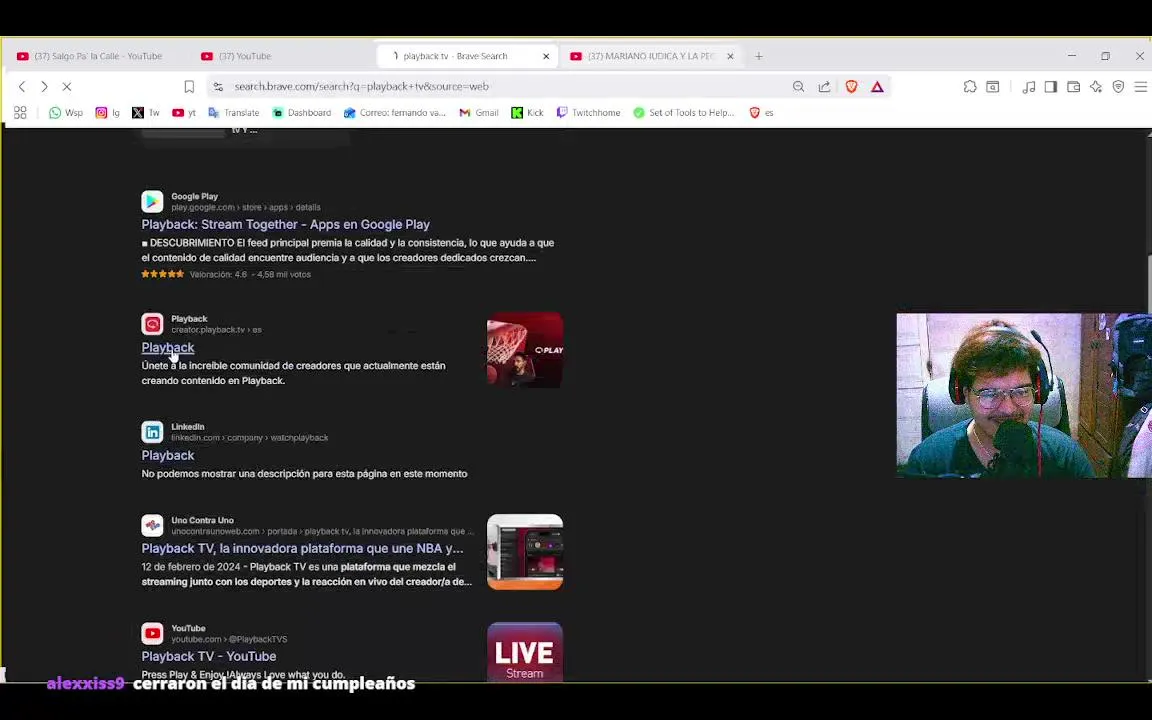Click the 'Valoración: 4.6 - 4,58 mil votos' text
The image size is (1152, 720).
250,275
